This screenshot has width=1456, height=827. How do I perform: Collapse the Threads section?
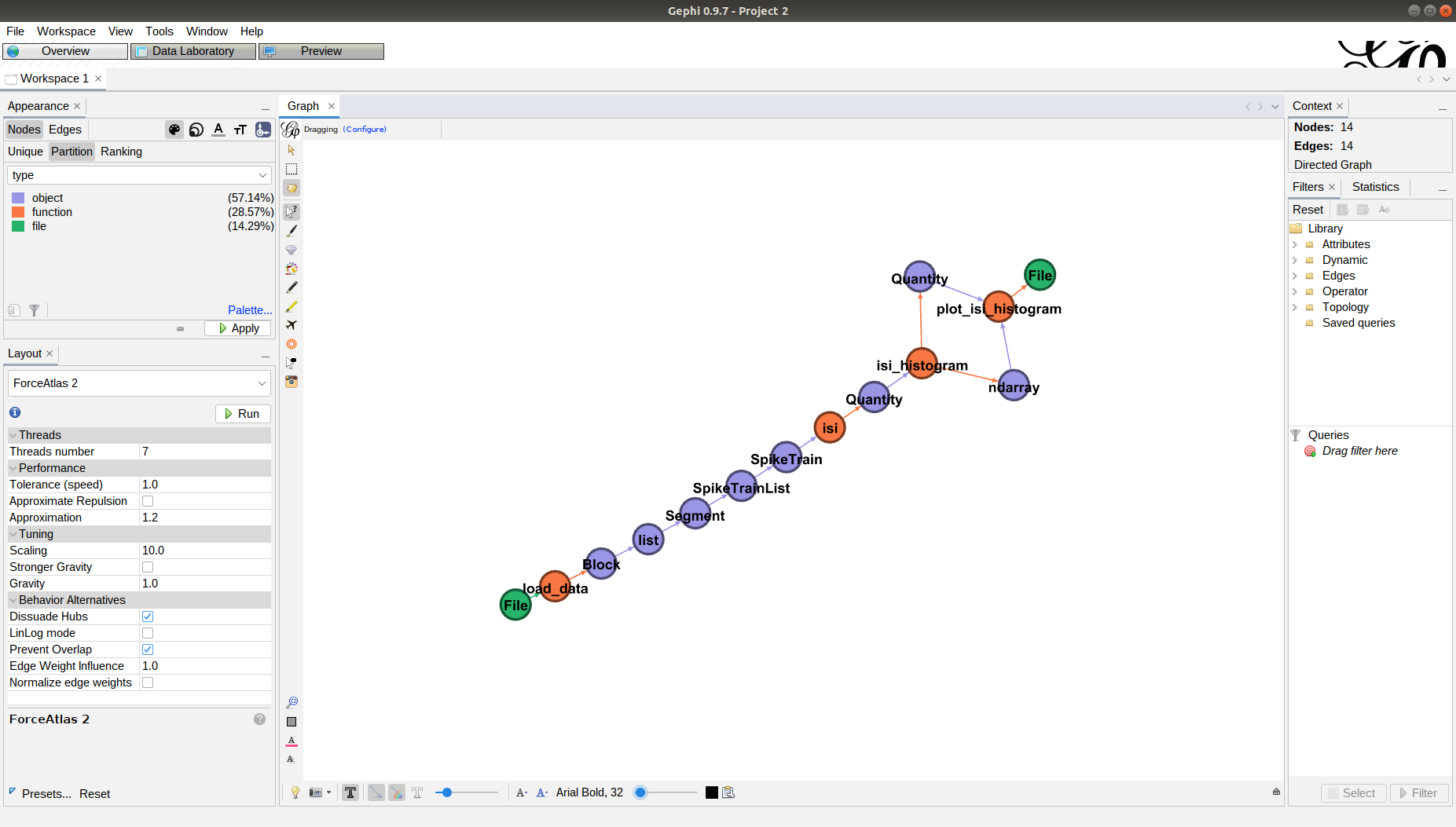[x=13, y=435]
